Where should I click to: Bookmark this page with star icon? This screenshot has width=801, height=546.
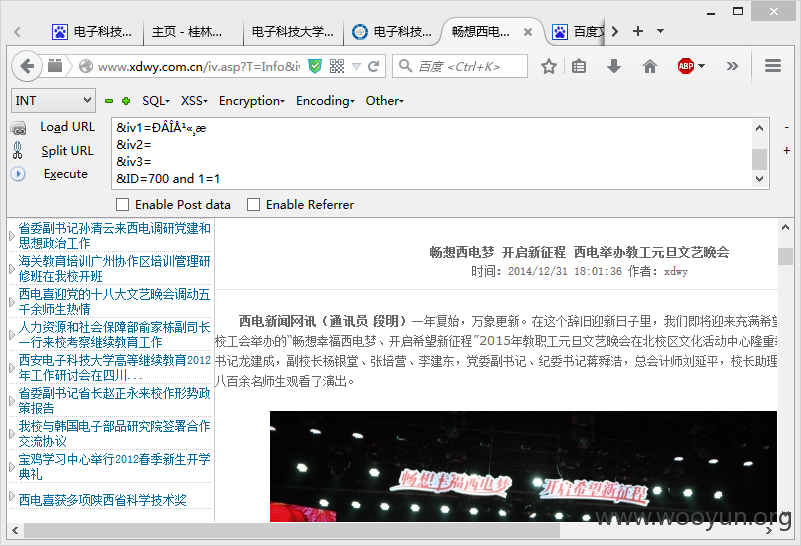click(x=549, y=66)
